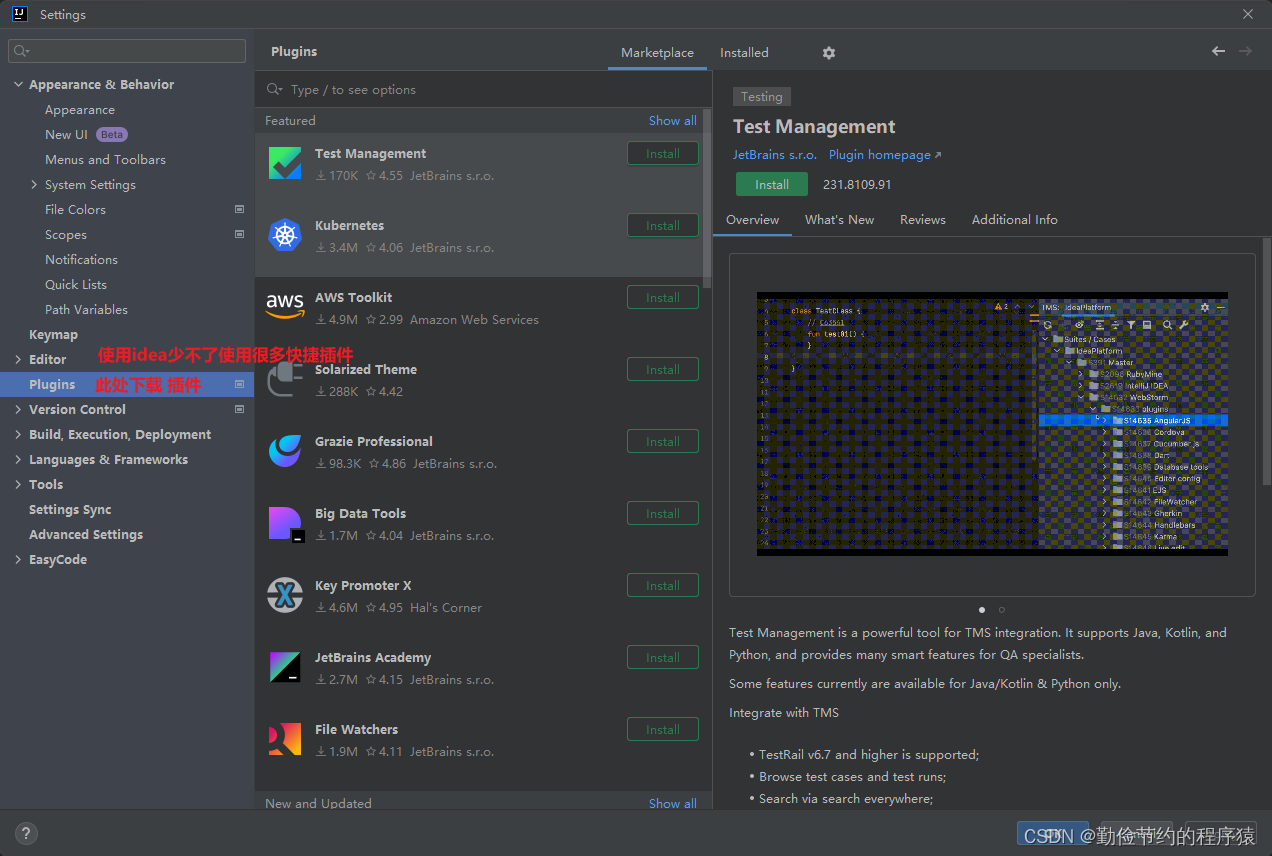Click the IntelliJ IDEA title bar logo
Viewport: 1272px width, 856px height.
[19, 14]
